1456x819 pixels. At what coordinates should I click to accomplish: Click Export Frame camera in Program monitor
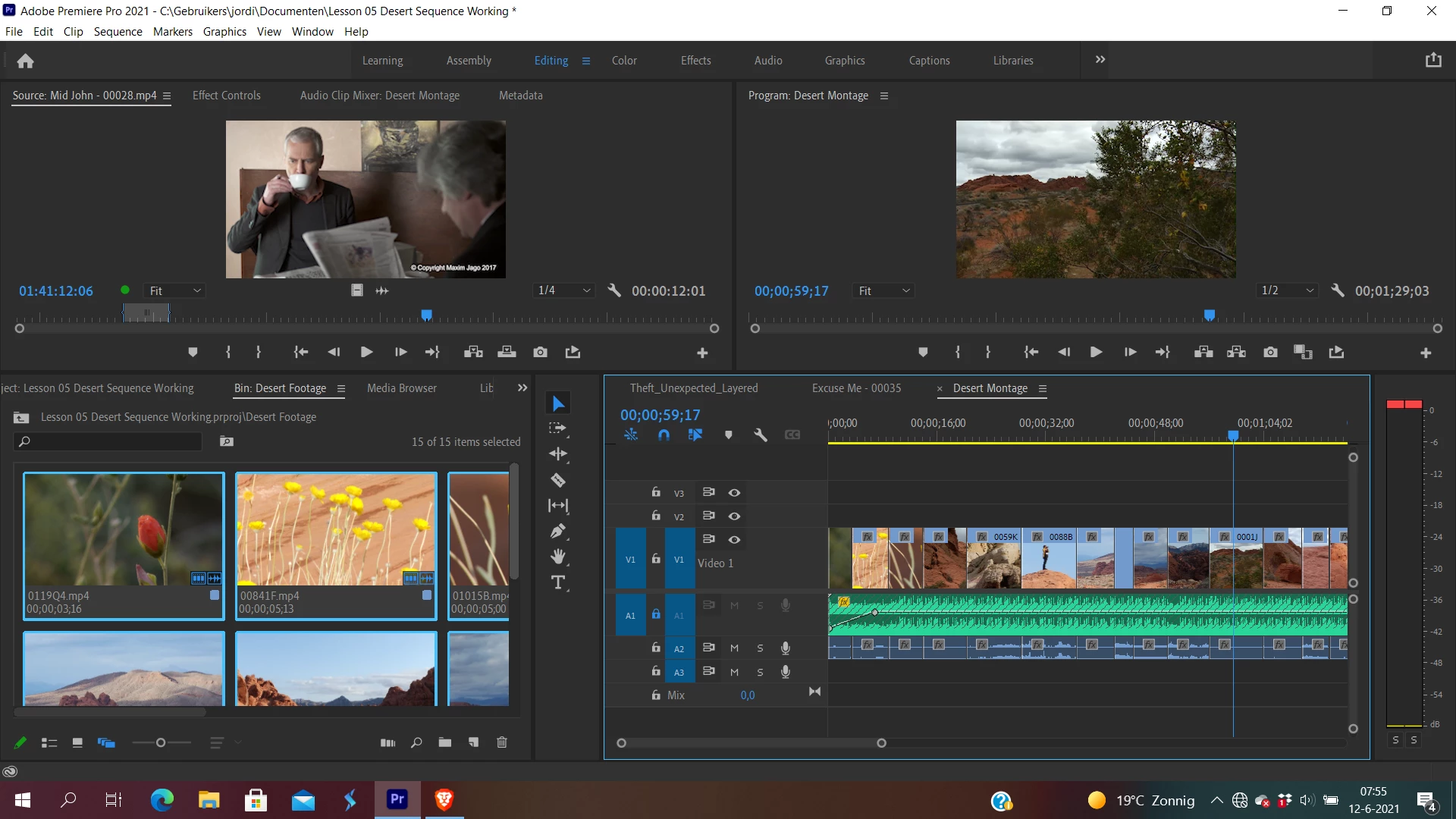[x=1270, y=352]
